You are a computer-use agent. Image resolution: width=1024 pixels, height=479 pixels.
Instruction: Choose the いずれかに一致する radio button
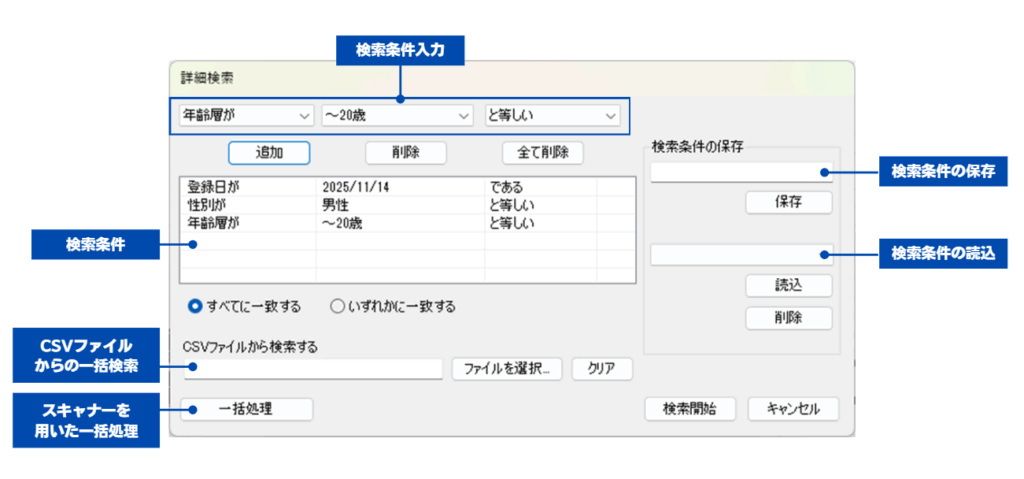338,306
